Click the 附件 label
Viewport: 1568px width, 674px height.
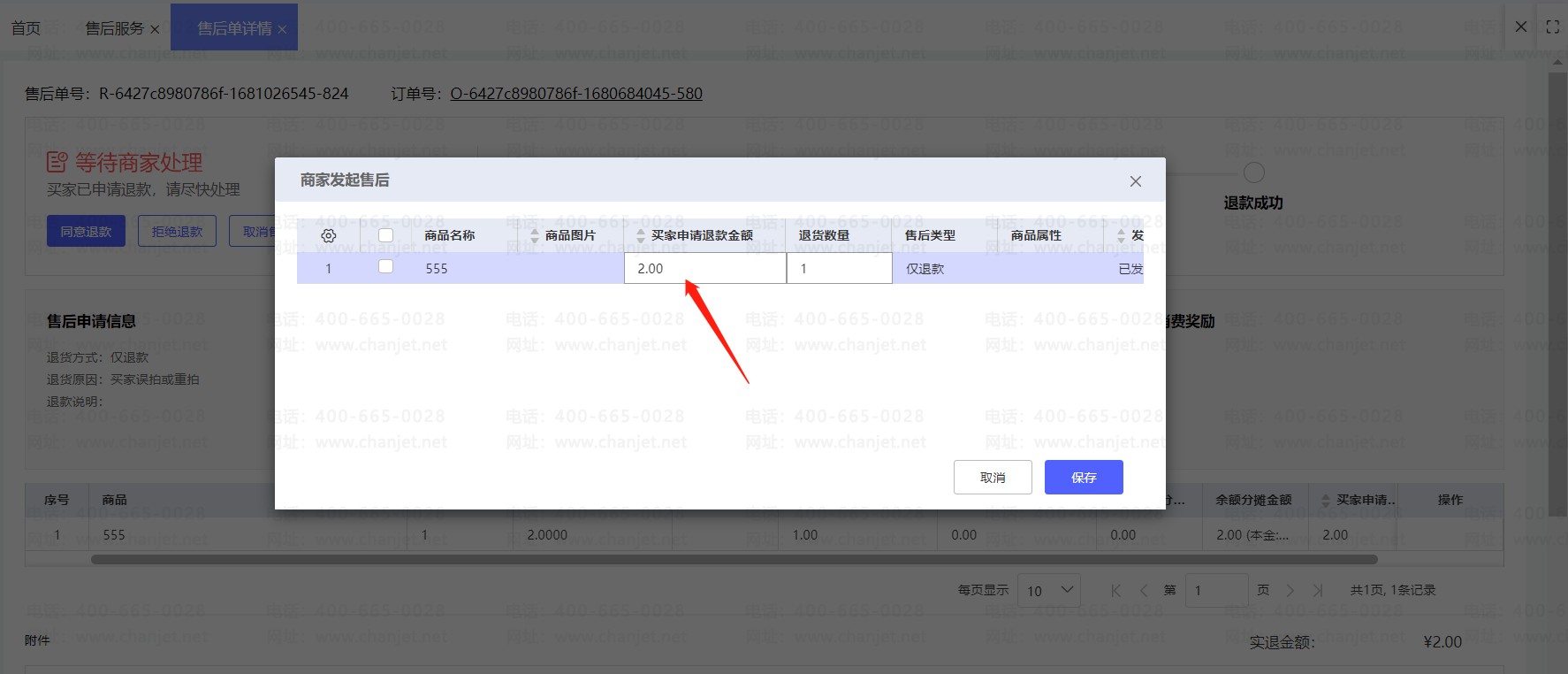(x=37, y=640)
